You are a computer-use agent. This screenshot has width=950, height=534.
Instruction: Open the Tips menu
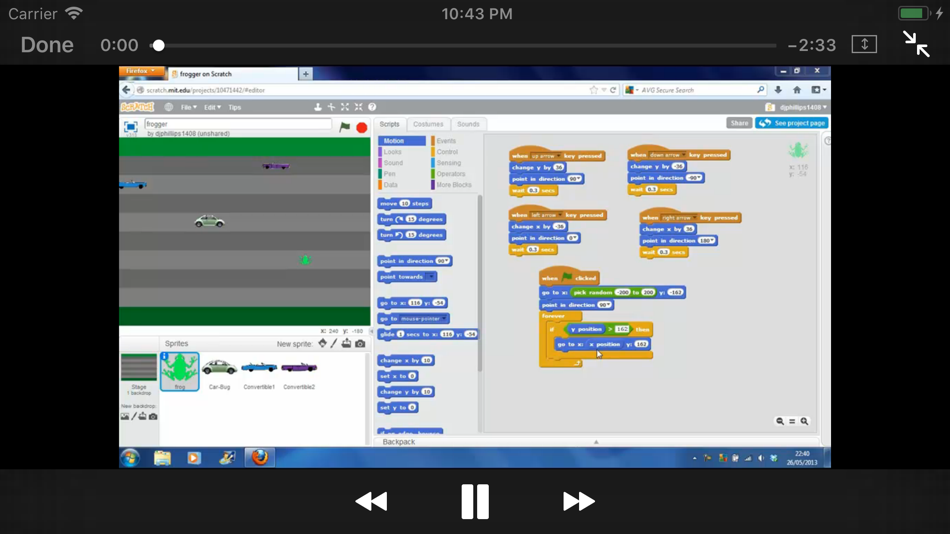234,107
